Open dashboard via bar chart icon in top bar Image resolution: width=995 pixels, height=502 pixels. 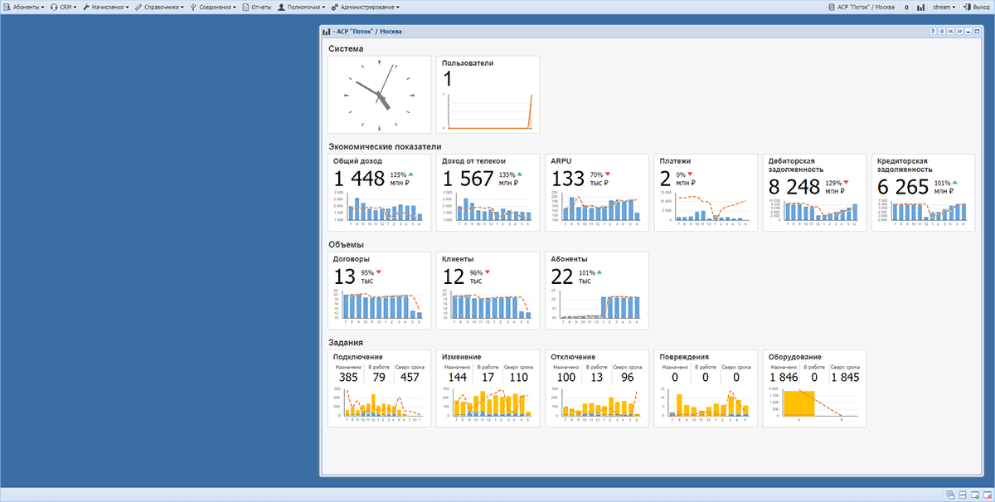(921, 7)
